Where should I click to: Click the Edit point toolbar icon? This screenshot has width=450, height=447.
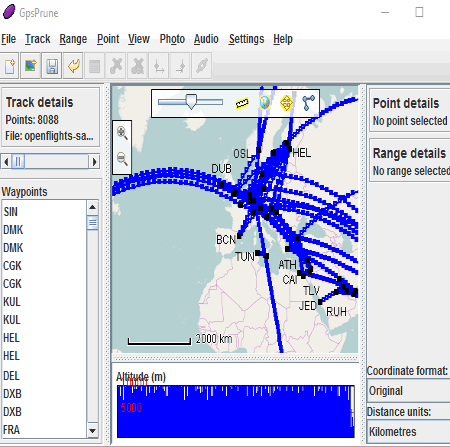coord(95,66)
